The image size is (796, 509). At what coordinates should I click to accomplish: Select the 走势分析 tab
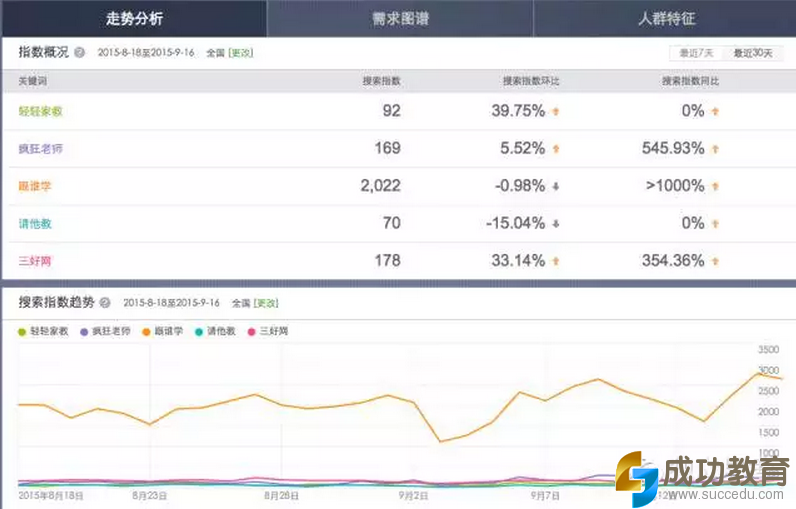(133, 18)
